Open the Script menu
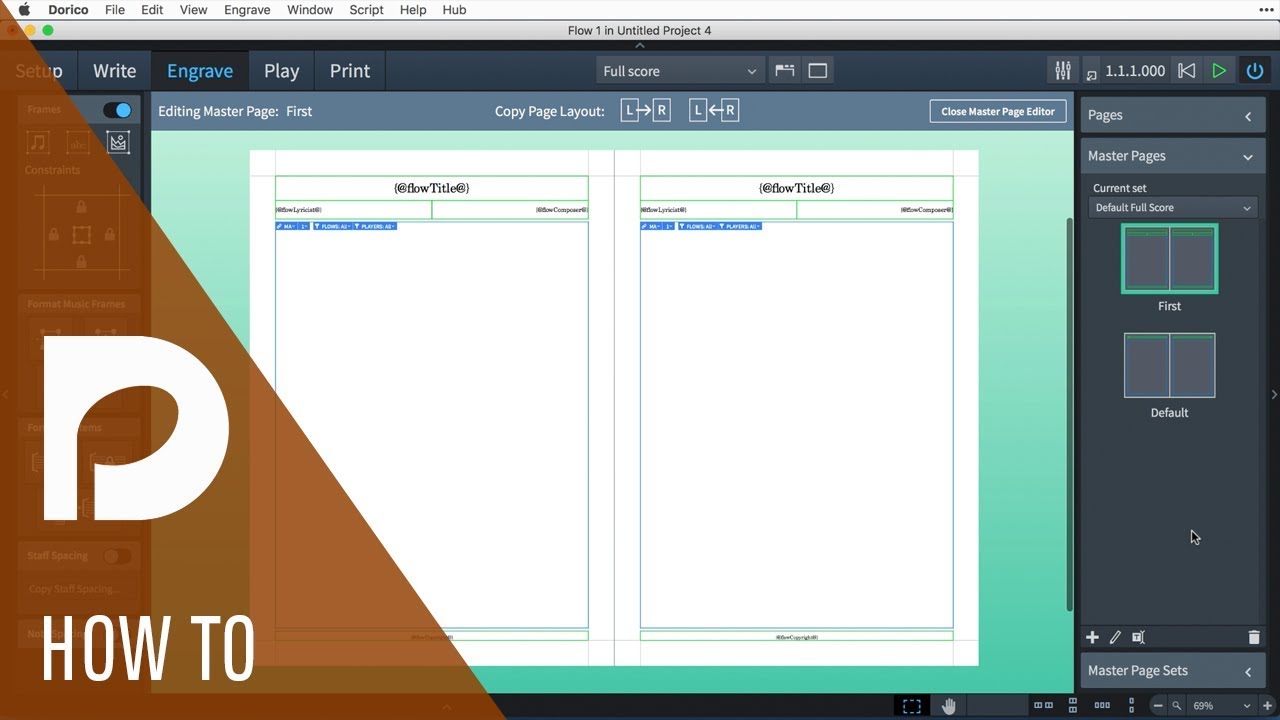The width and height of the screenshot is (1280, 720). [x=366, y=10]
